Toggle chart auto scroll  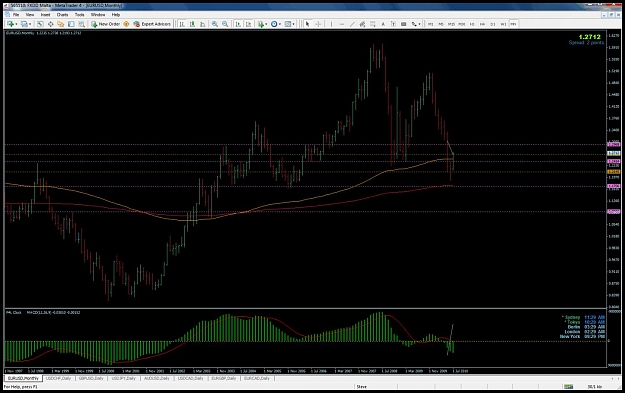(x=238, y=24)
